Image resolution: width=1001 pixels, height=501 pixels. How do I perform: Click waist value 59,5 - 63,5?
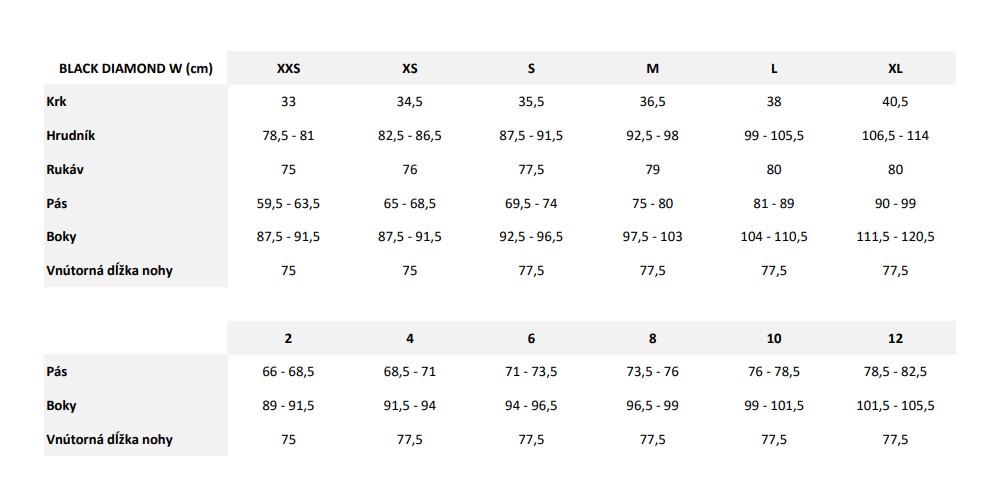point(288,203)
